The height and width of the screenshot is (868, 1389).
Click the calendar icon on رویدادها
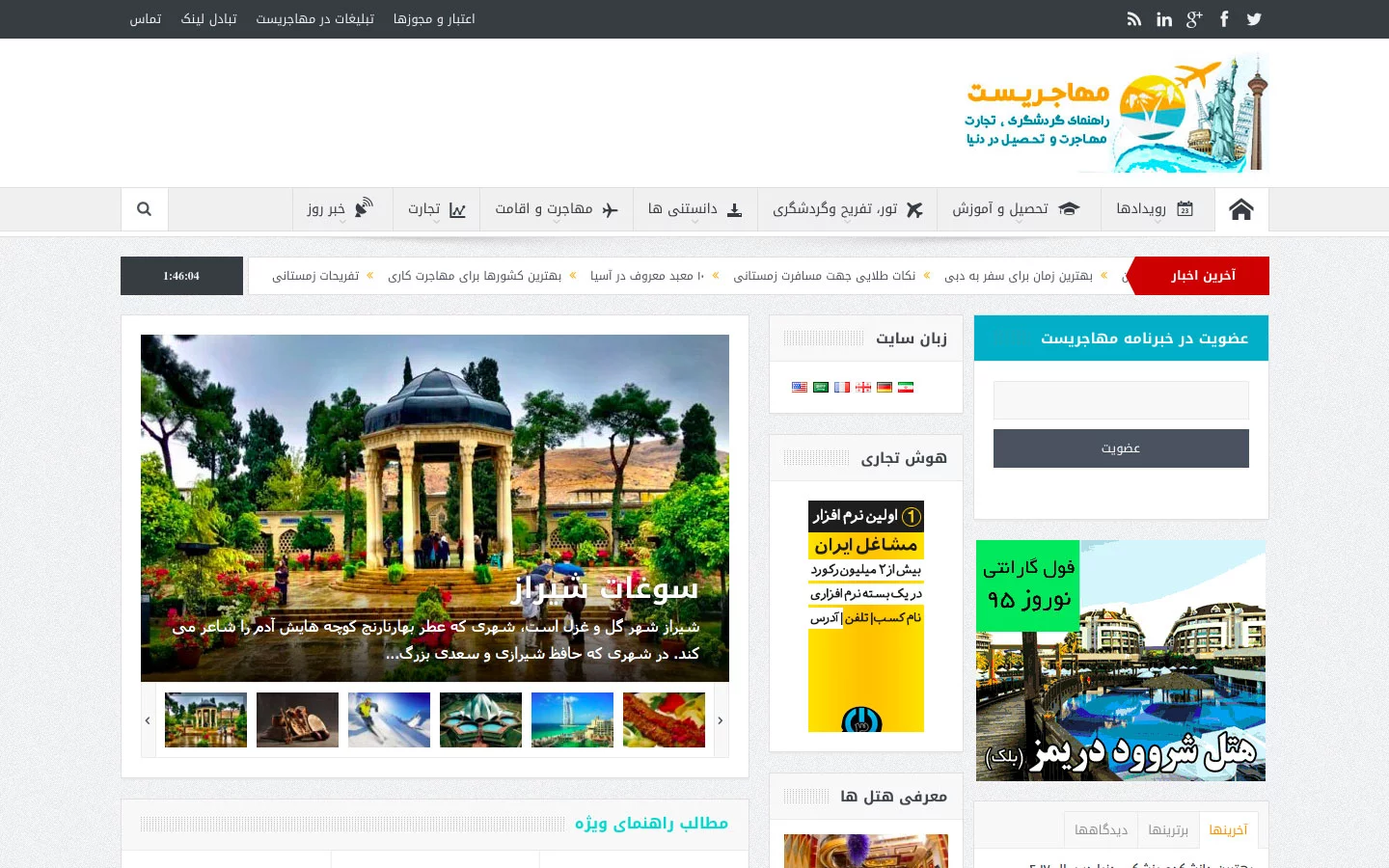point(1185,209)
